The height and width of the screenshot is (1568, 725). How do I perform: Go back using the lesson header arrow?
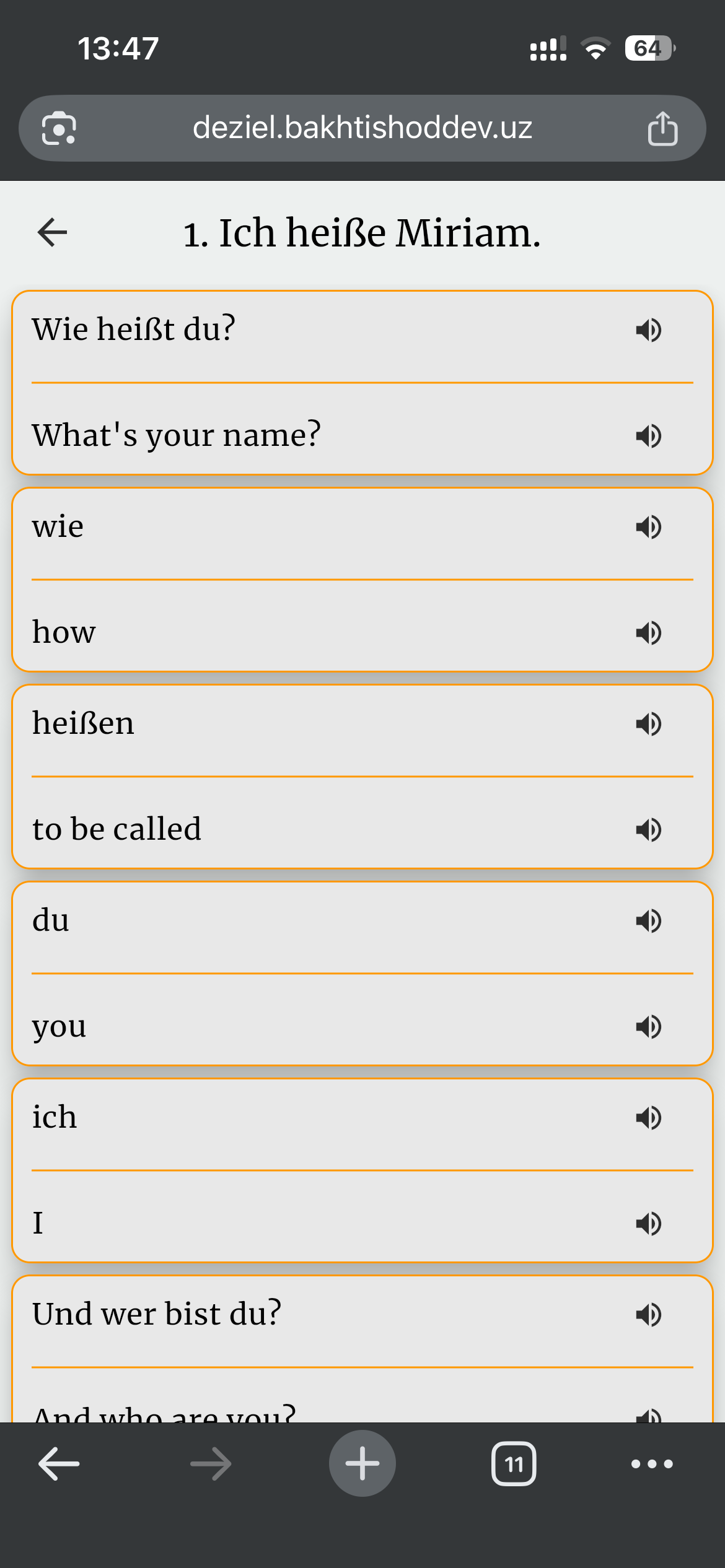pyautogui.click(x=52, y=233)
